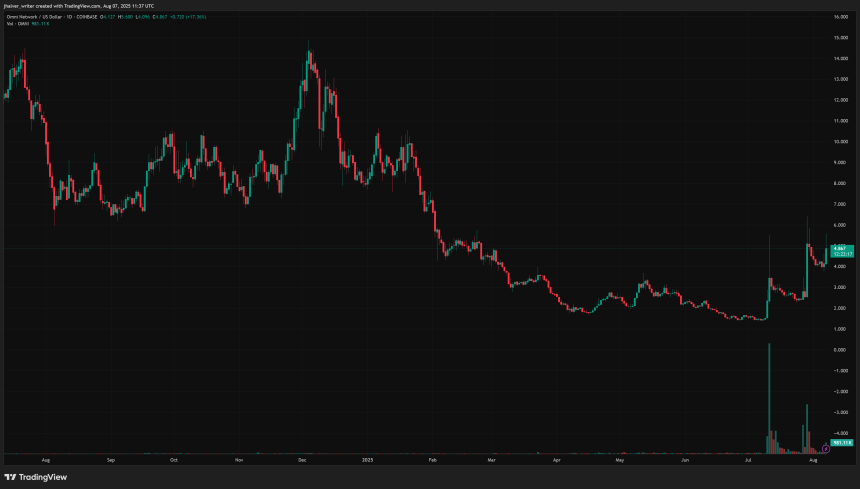Click the Oct label on time axis
Viewport: 860px width, 489px height.
tap(174, 460)
